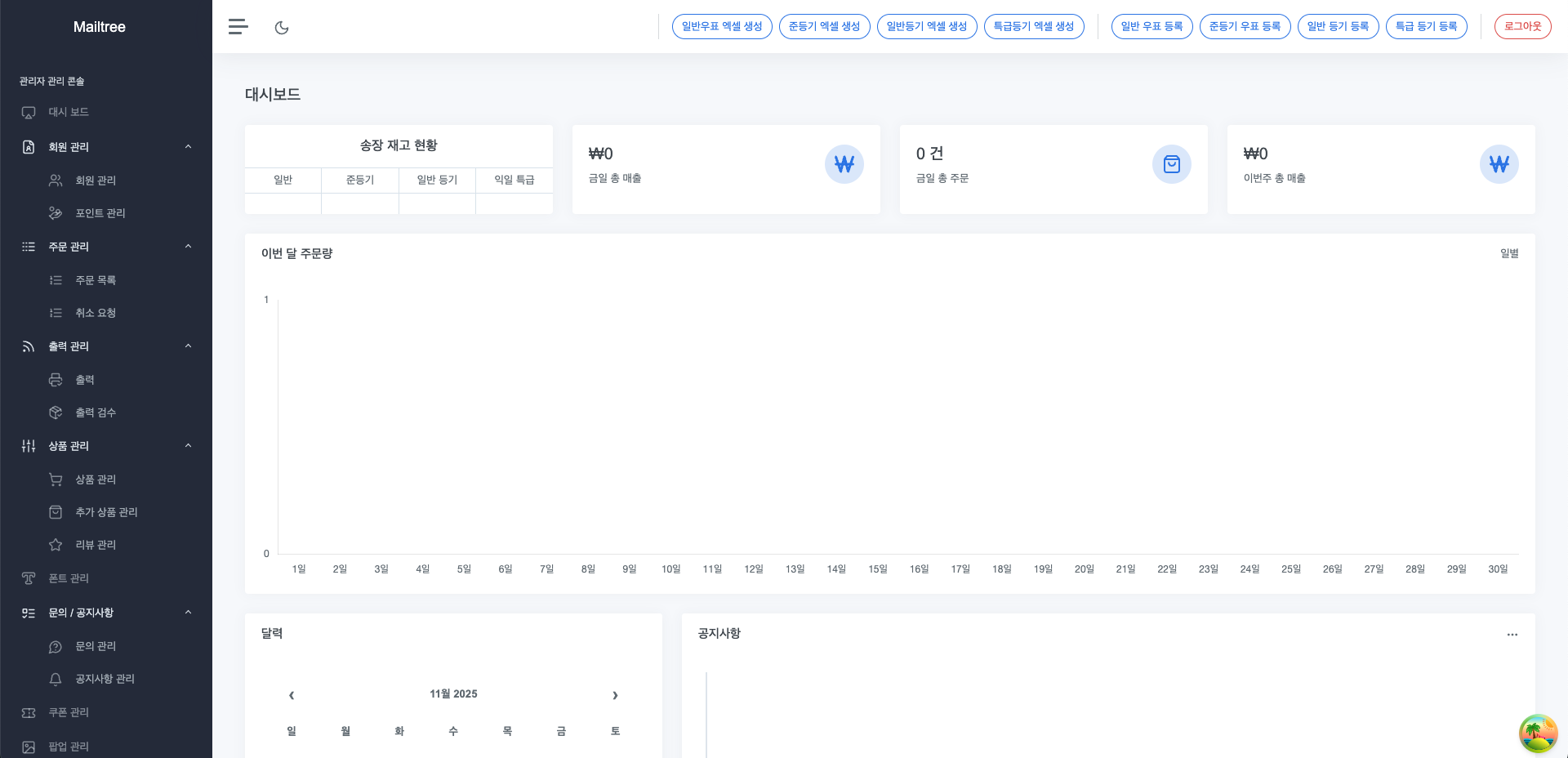The width and height of the screenshot is (1568, 758).
Task: Open 공지사항 관리 bell menu item
Action: point(105,679)
